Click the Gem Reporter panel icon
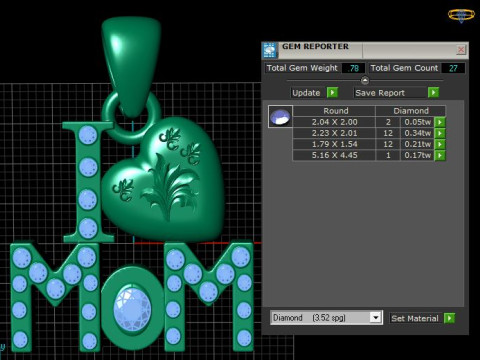The image size is (480, 360). click(270, 50)
